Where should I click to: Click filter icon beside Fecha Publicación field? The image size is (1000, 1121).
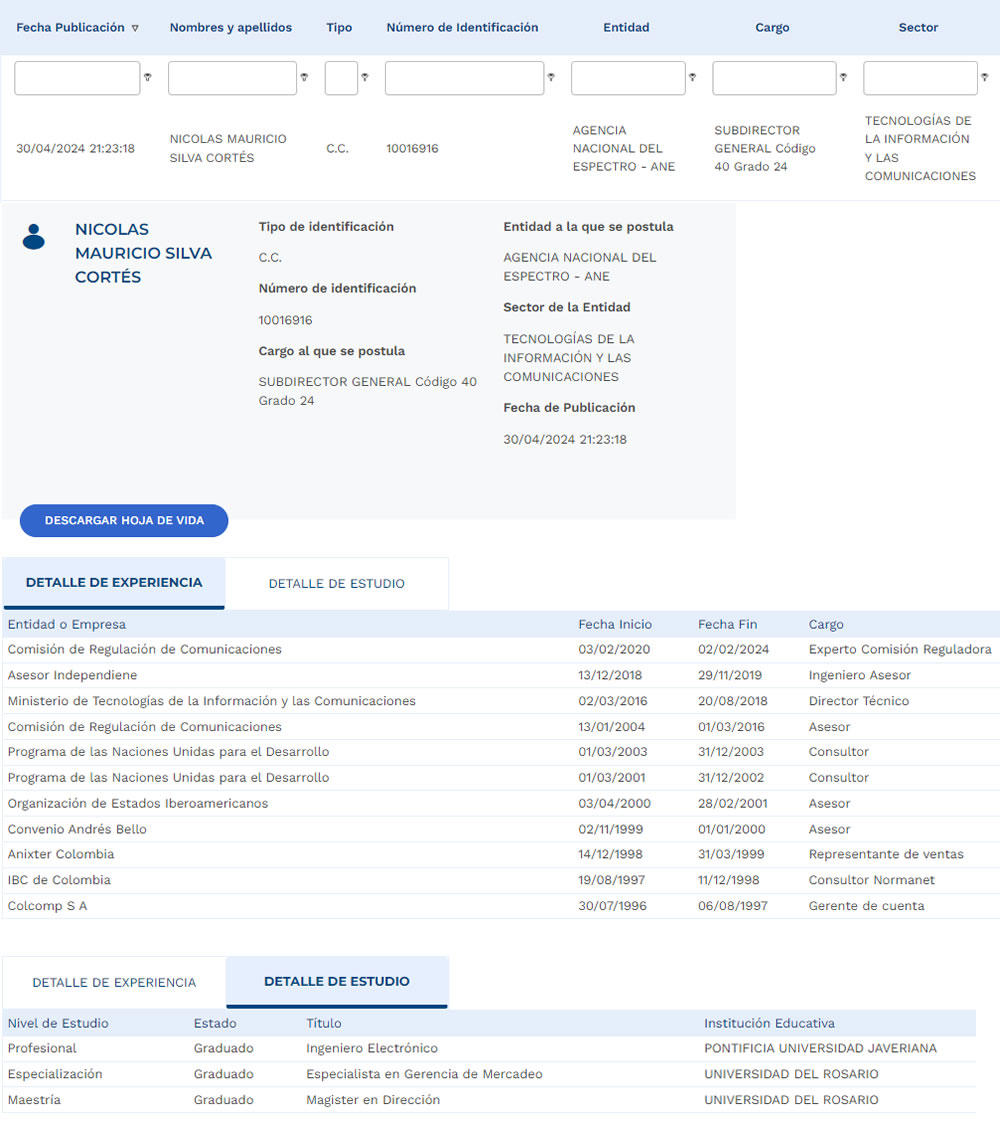click(x=148, y=78)
